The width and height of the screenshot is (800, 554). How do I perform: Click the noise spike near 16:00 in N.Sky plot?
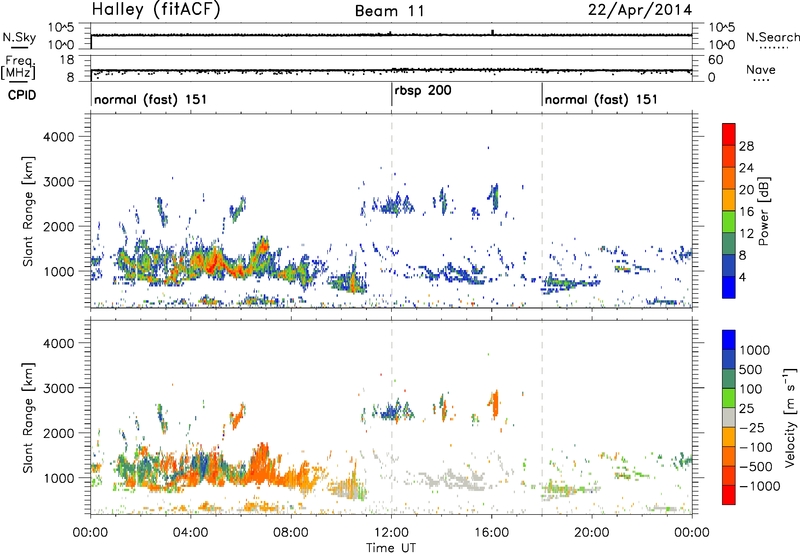492,32
